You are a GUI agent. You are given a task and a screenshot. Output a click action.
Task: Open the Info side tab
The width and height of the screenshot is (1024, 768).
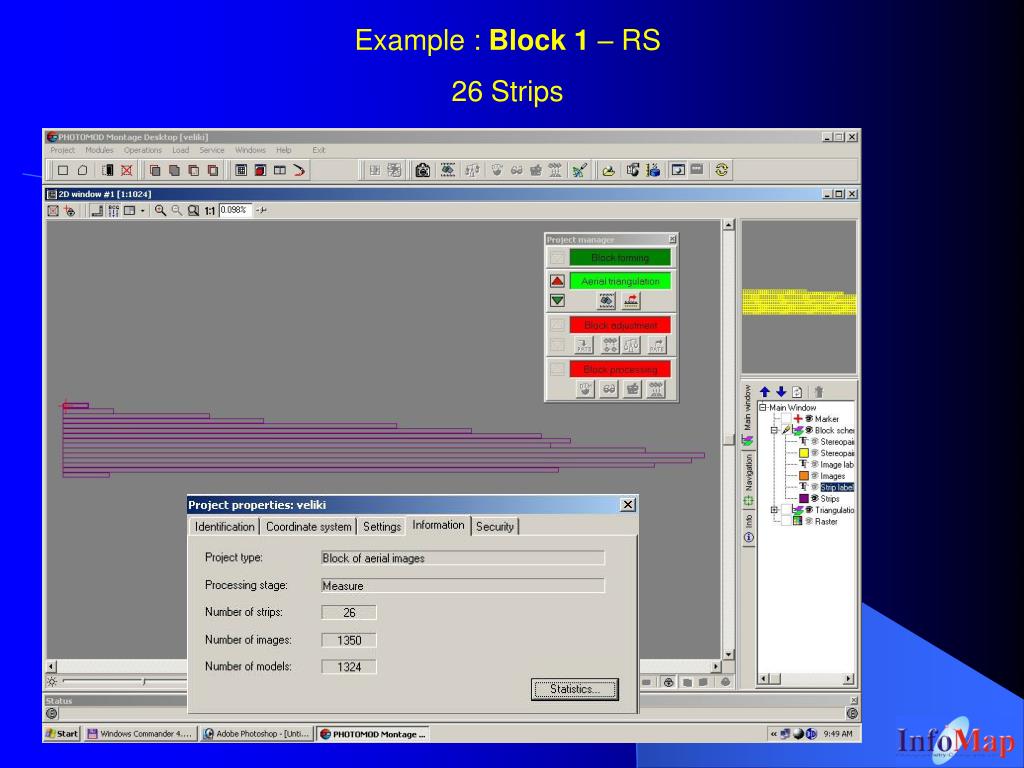(748, 528)
